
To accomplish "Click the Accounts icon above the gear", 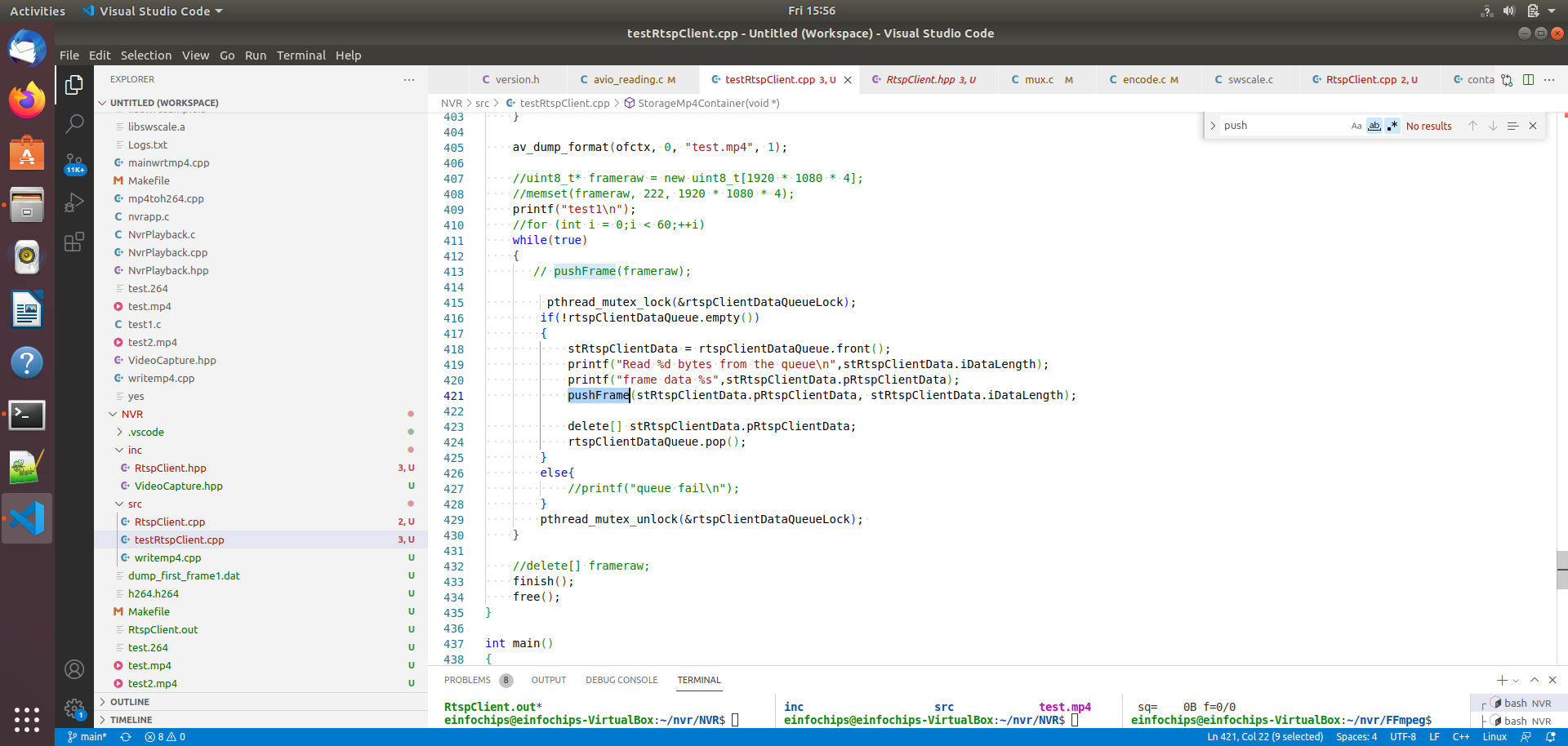I will click(74, 669).
